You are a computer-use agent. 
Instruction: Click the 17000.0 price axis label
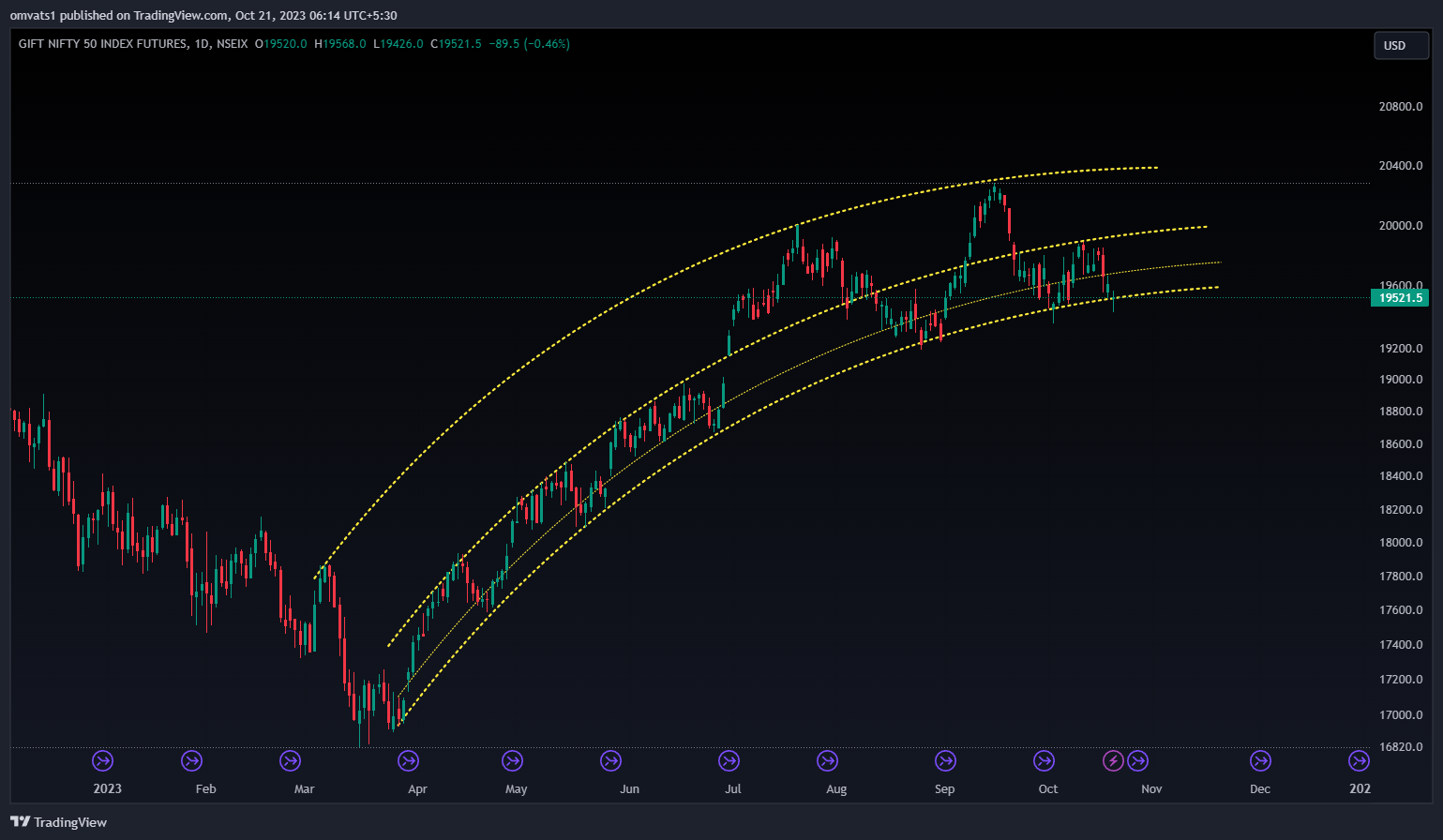point(1400,715)
